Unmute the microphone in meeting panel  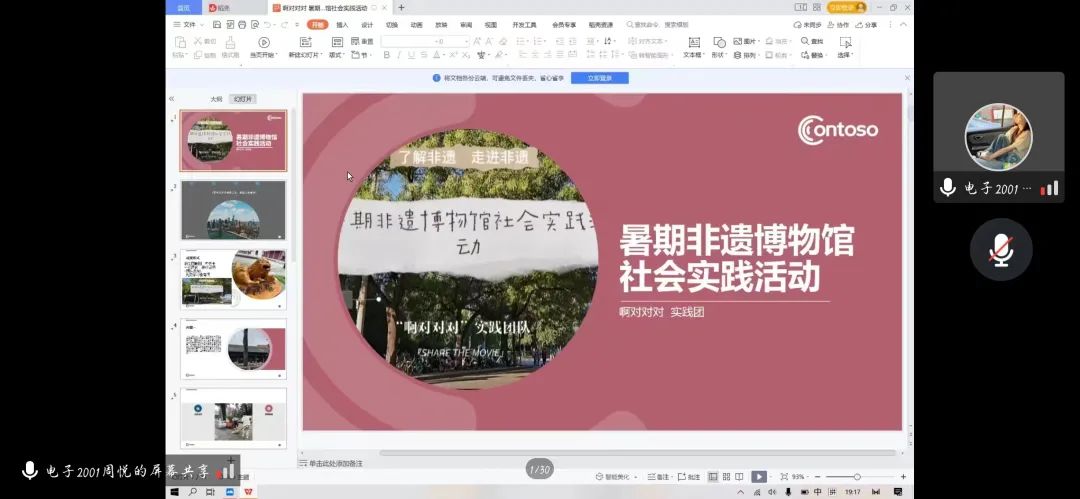point(1000,249)
